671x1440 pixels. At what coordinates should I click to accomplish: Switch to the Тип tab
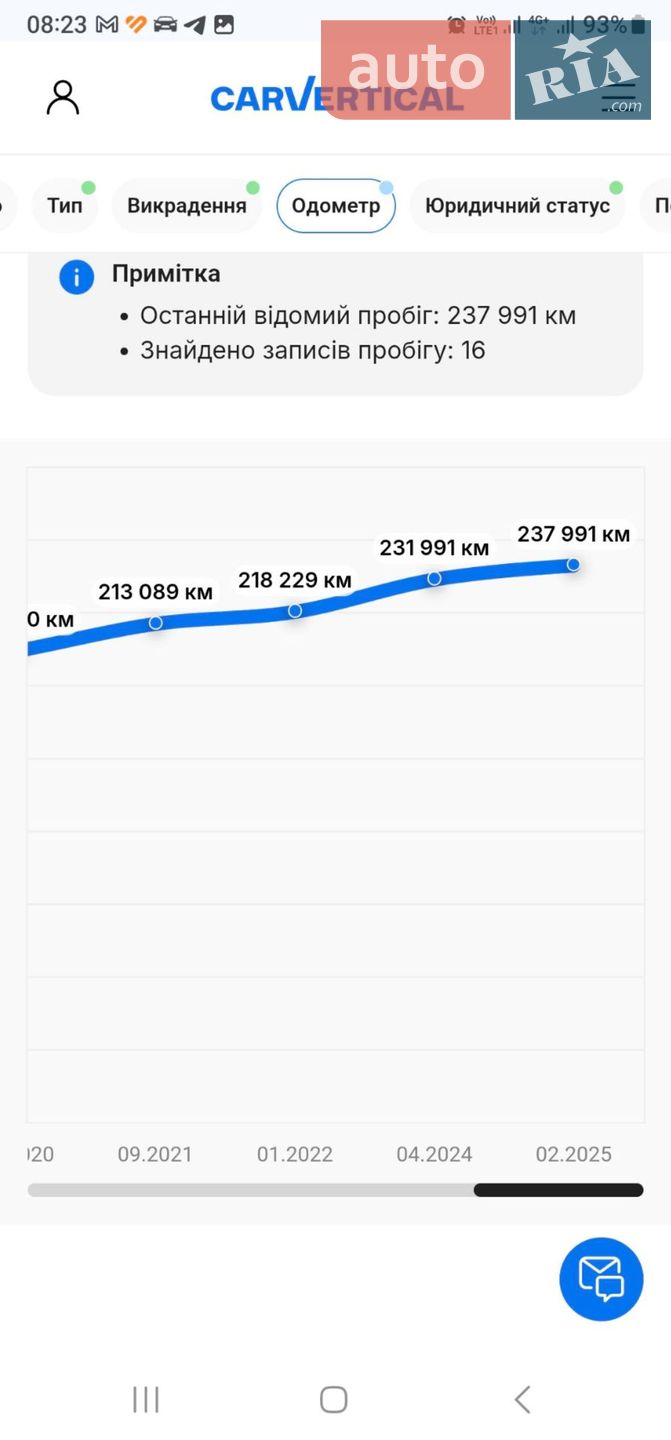click(x=65, y=206)
